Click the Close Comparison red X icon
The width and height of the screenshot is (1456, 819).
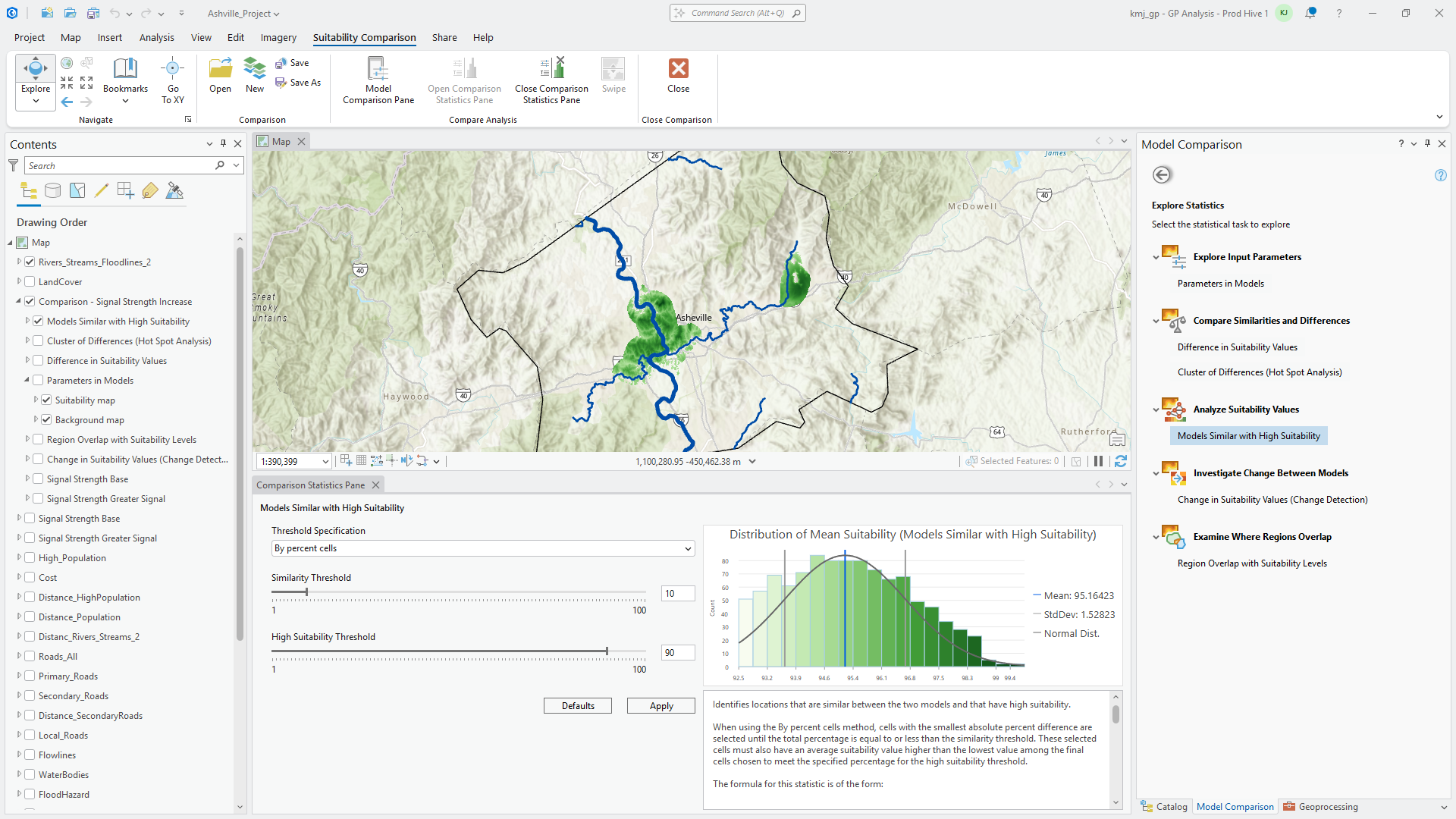[678, 69]
